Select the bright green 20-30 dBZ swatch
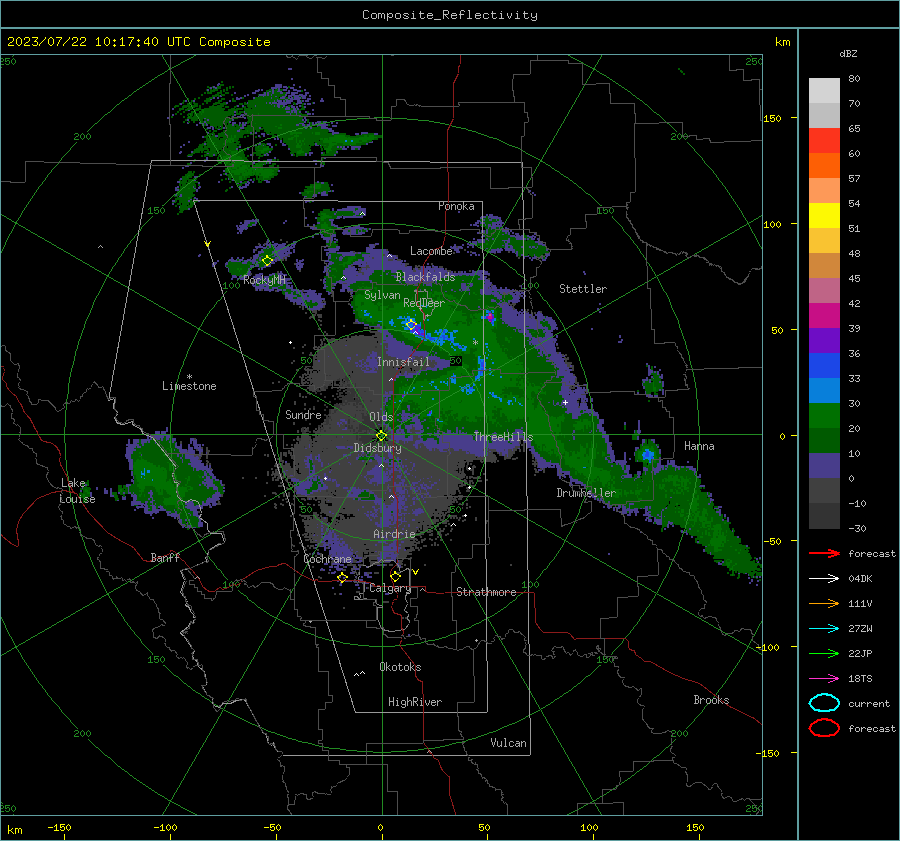This screenshot has width=900, height=841. pyautogui.click(x=824, y=415)
